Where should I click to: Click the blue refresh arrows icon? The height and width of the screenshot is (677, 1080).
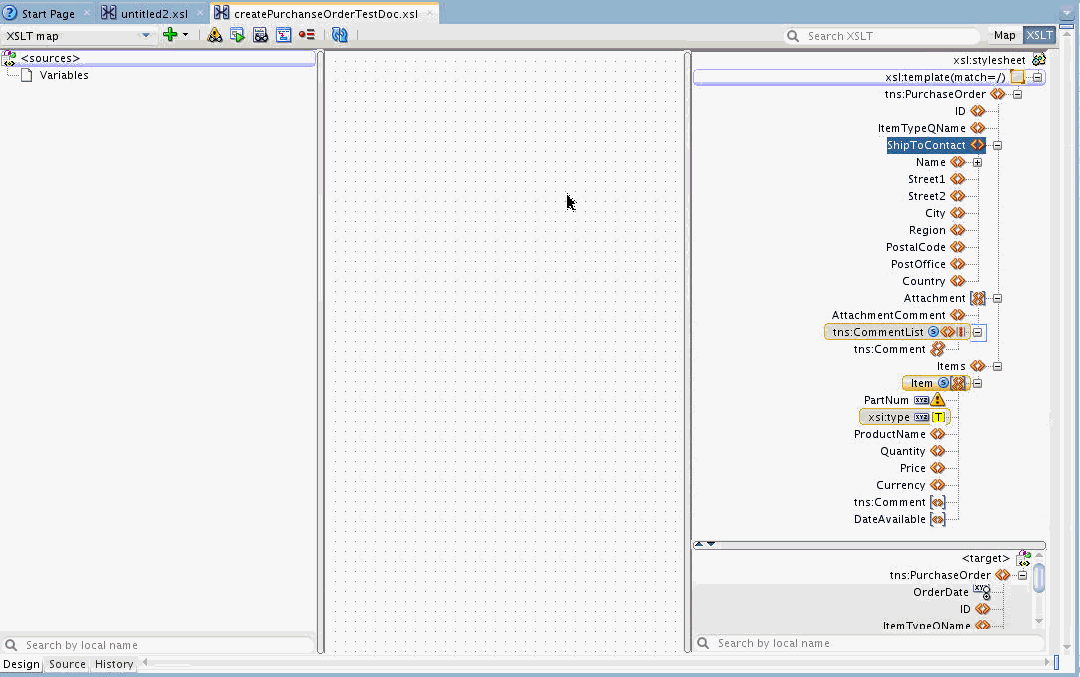click(340, 35)
